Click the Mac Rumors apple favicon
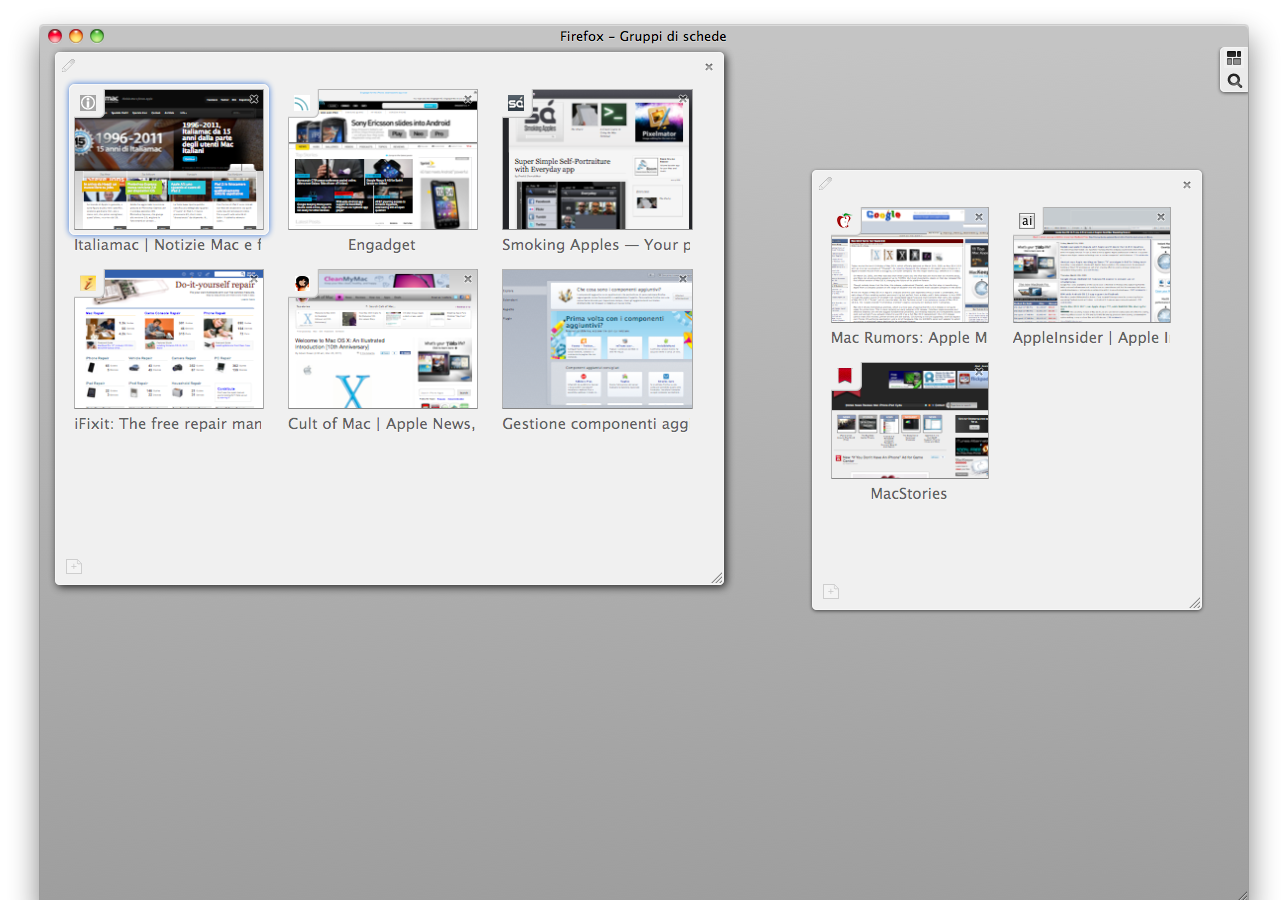 tap(845, 221)
